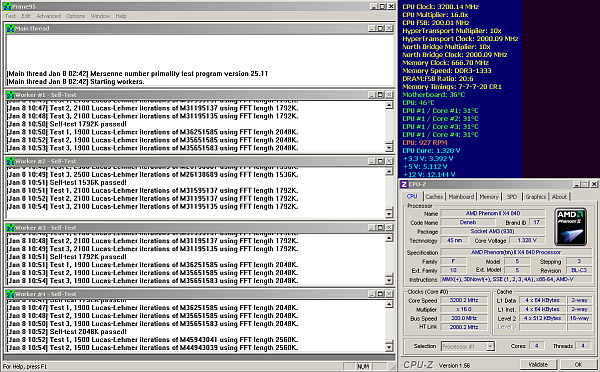The height and width of the screenshot is (372, 600).
Task: Click the AMD Phenom II logo image
Action: pos(571,227)
